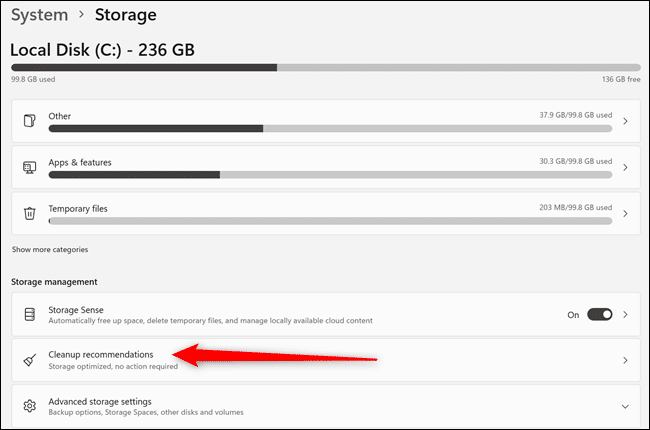
Task: Select the Storage breadcrumb title
Action: [126, 15]
